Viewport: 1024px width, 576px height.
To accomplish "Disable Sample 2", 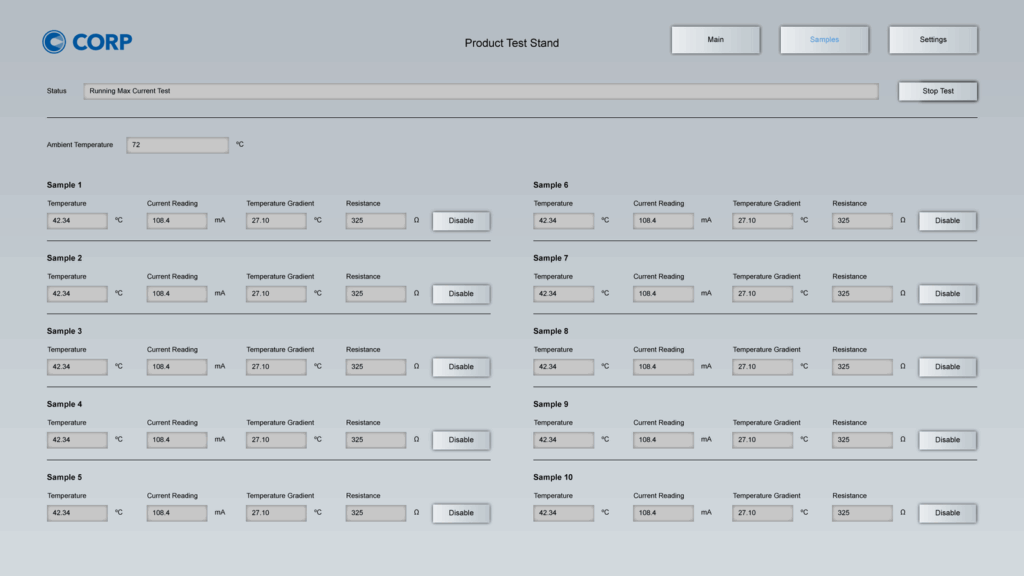I will 461,294.
